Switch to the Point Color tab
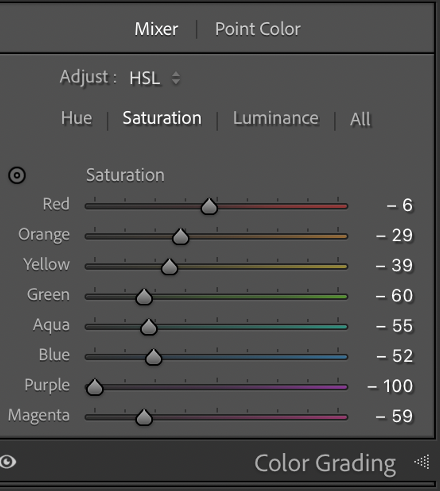 (258, 29)
